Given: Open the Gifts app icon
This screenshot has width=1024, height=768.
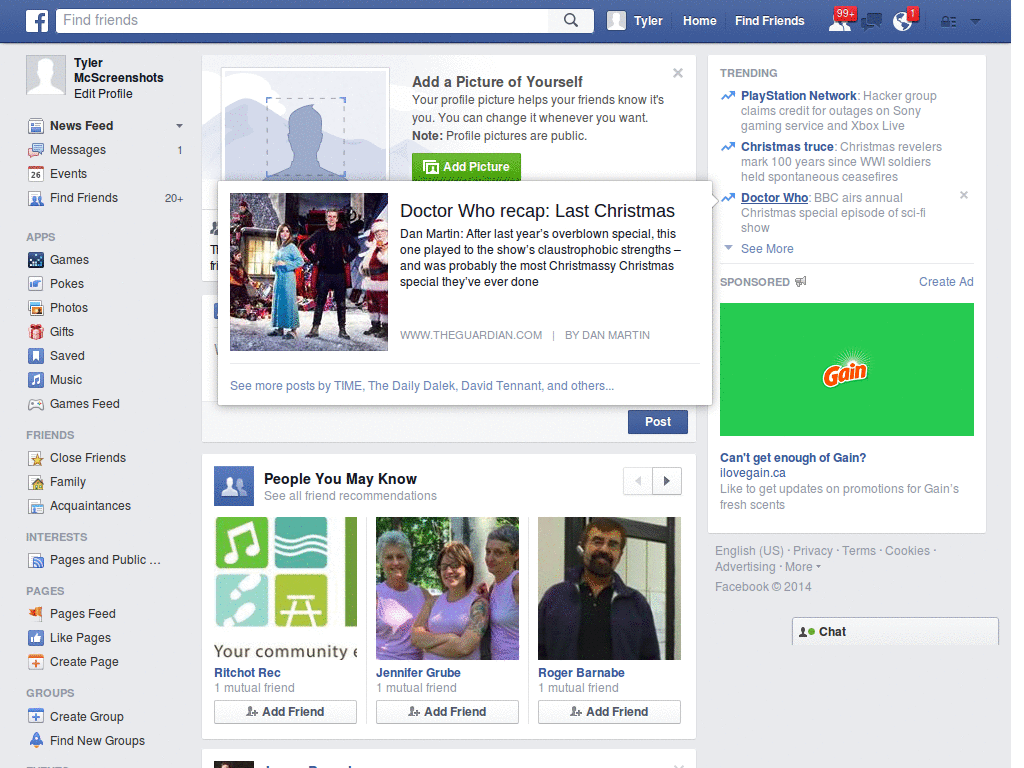Looking at the screenshot, I should click(x=36, y=332).
